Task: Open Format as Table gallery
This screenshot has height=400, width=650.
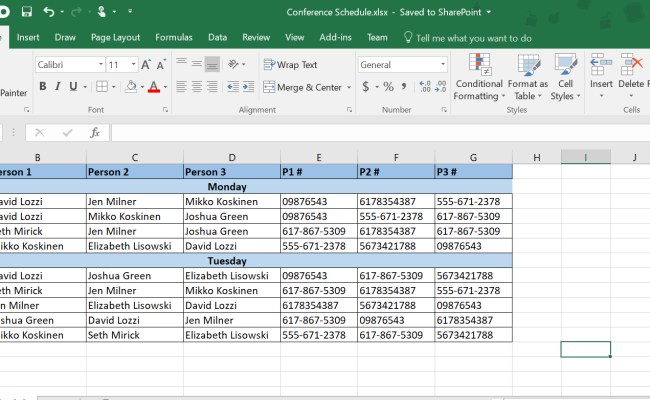Action: coord(528,77)
